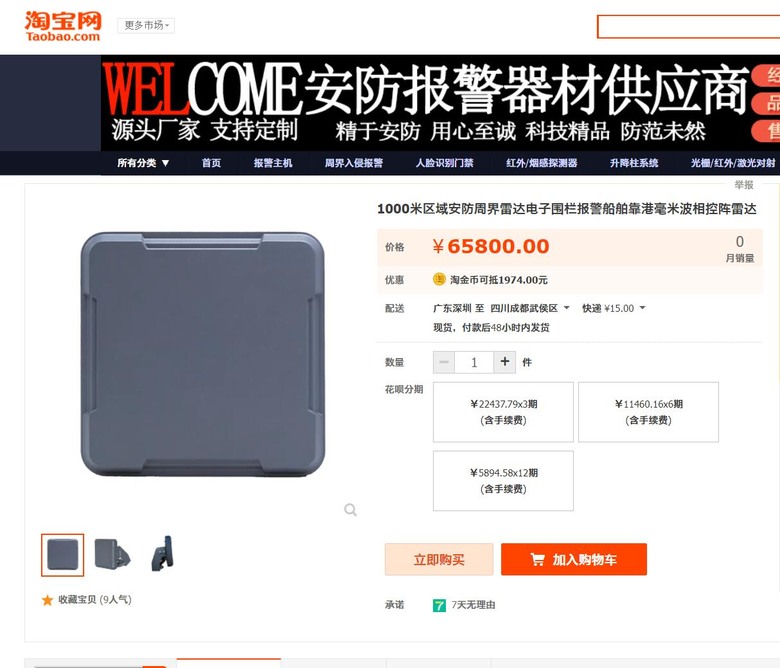The image size is (780, 668).
Task: Expand the 四川成都武侯区 destination dropdown
Action: click(530, 308)
